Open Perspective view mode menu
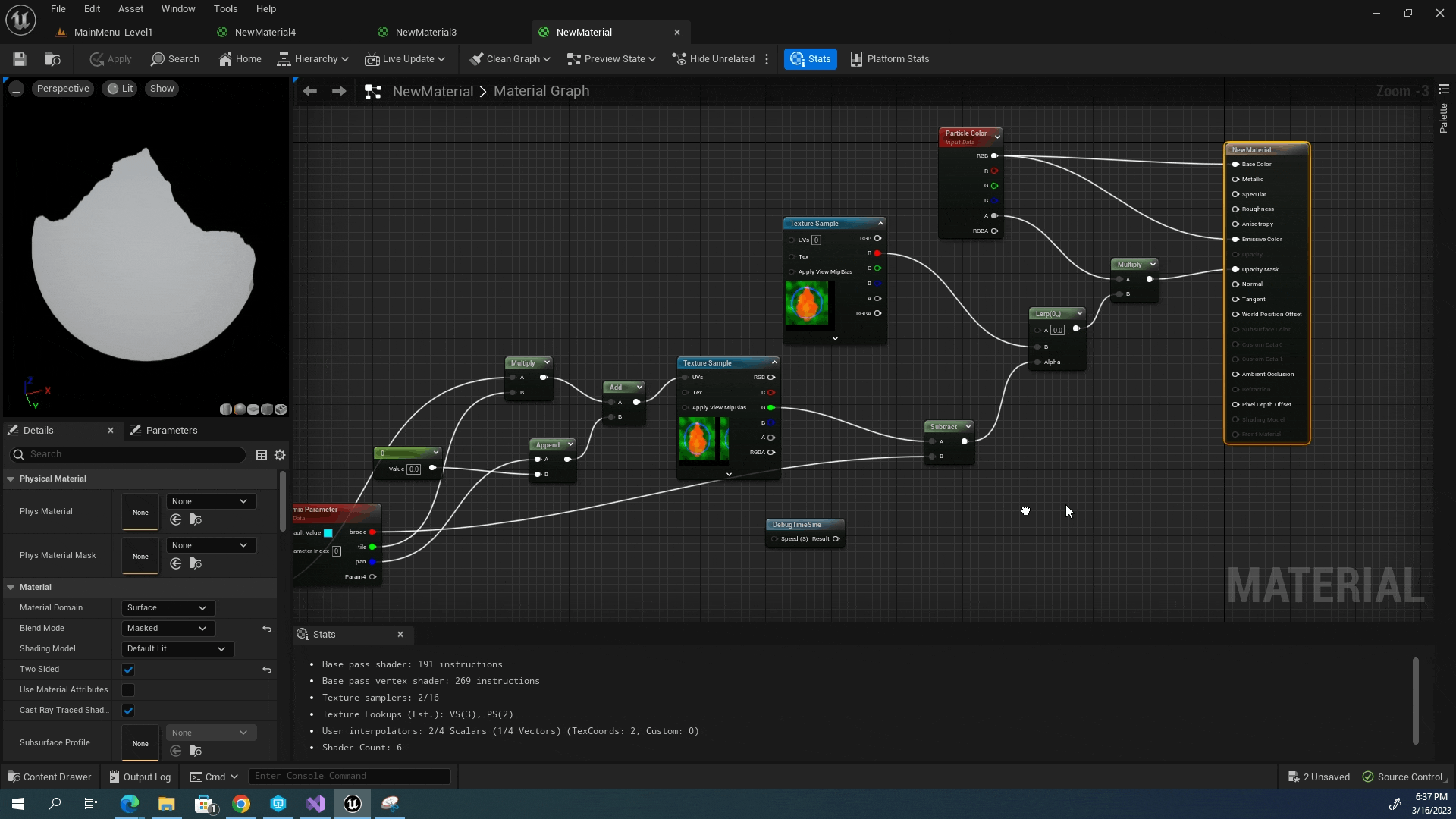The height and width of the screenshot is (819, 1456). click(63, 89)
